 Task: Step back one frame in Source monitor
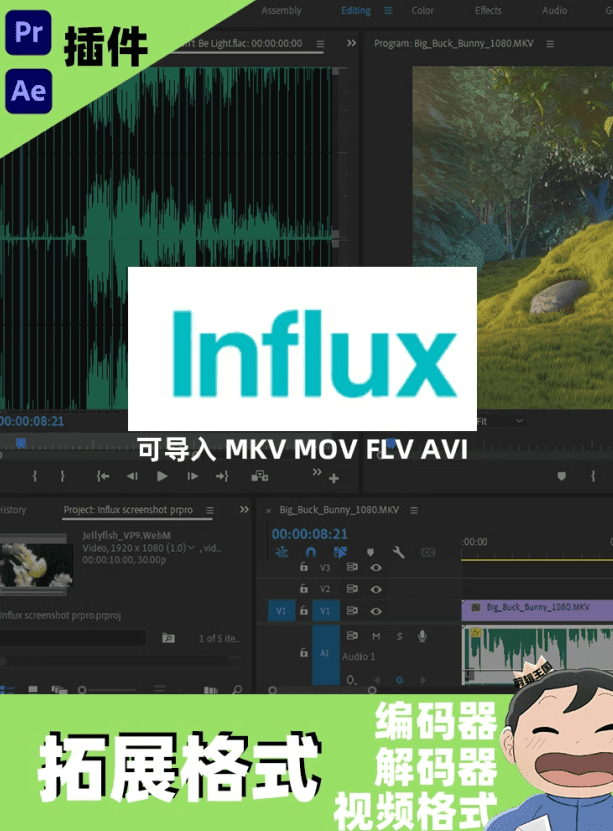pyautogui.click(x=132, y=476)
